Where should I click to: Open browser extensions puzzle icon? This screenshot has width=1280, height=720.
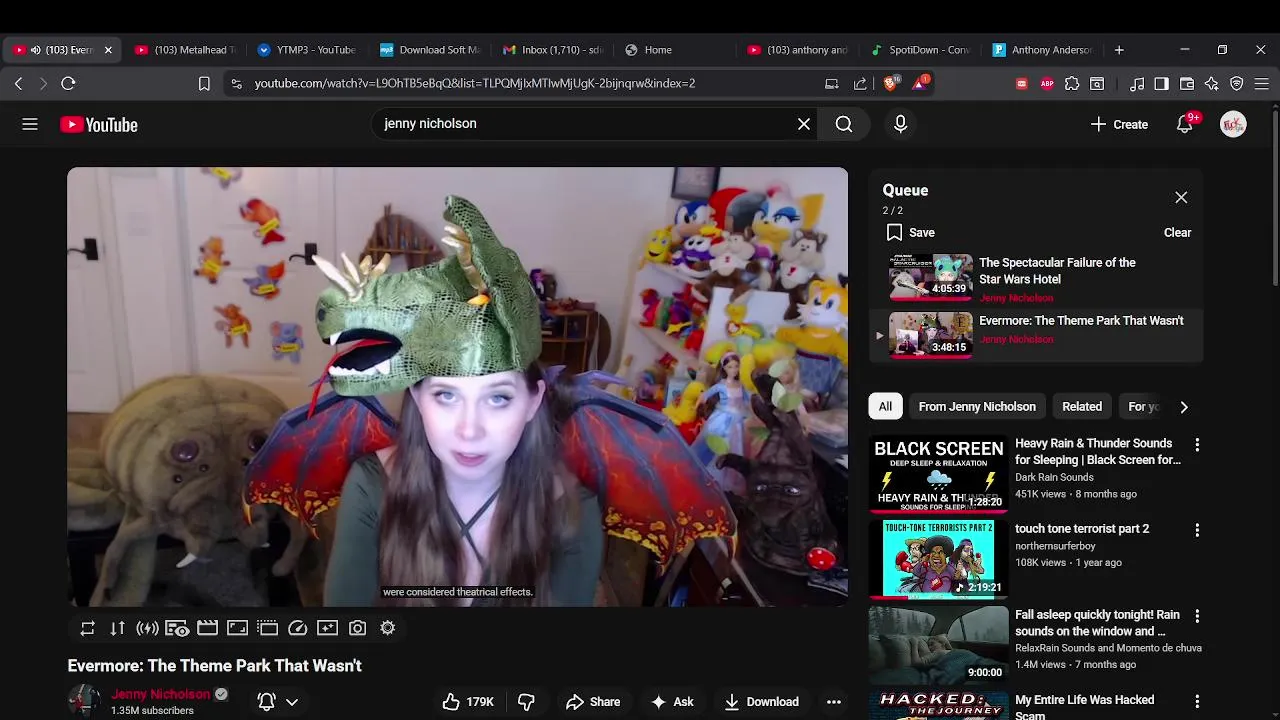[1072, 84]
